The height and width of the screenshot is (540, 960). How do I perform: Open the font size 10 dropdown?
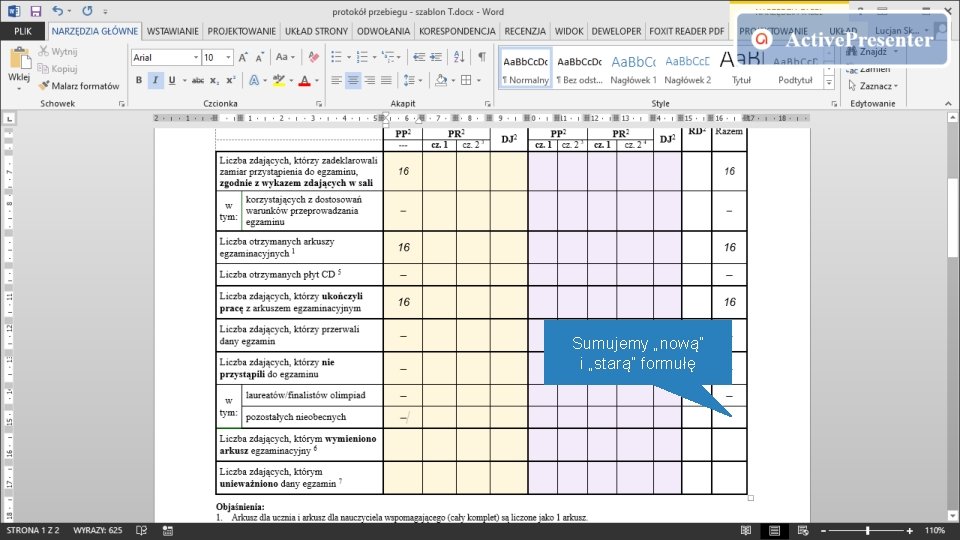click(x=228, y=57)
